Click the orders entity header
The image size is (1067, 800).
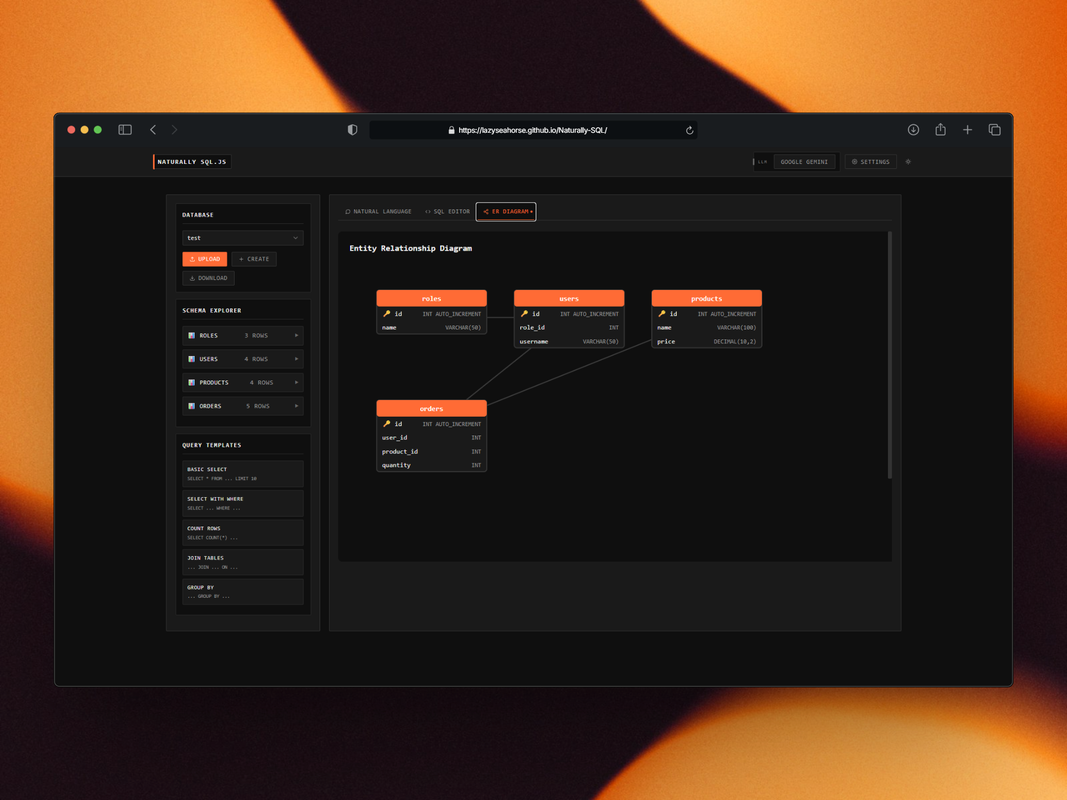431,408
